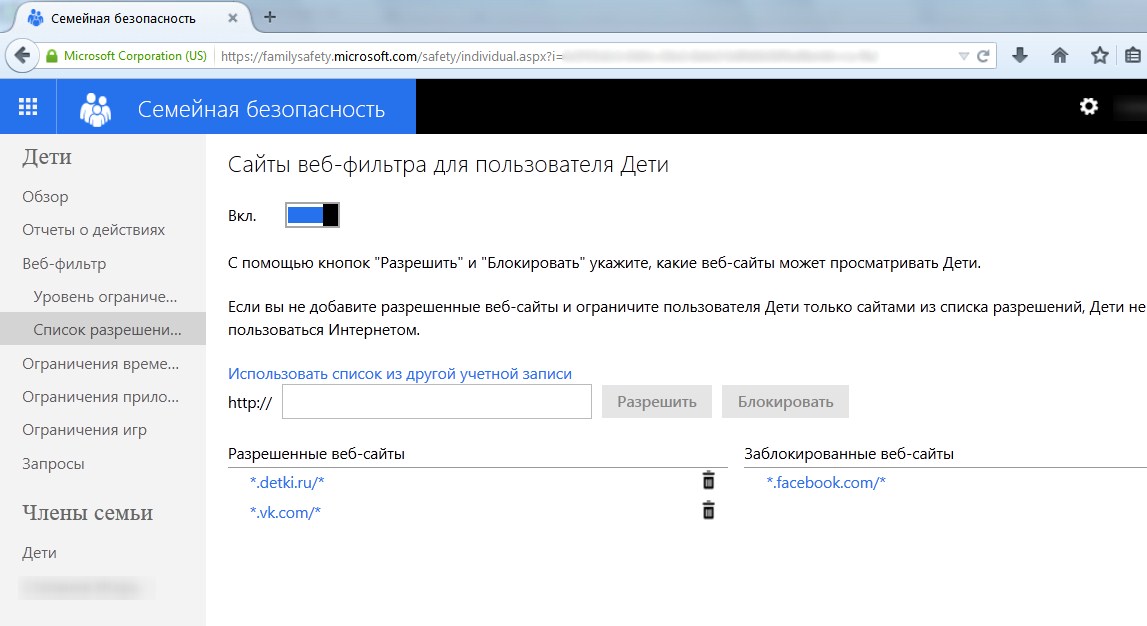Screen dimensions: 1147x626
Task: Open the downloads arrow in browser toolbar
Action: coord(1020,56)
